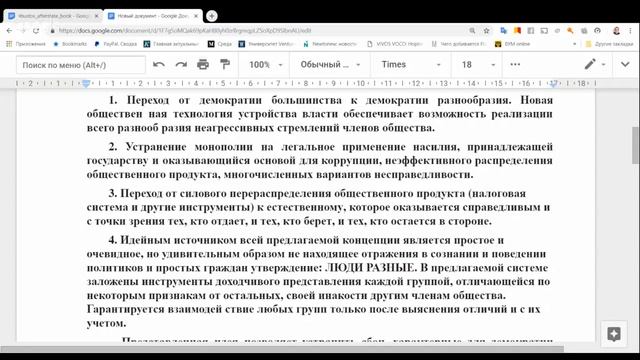Click the left indent marker on ruler
Viewport: 640px width, 360px height.
click(86, 84)
